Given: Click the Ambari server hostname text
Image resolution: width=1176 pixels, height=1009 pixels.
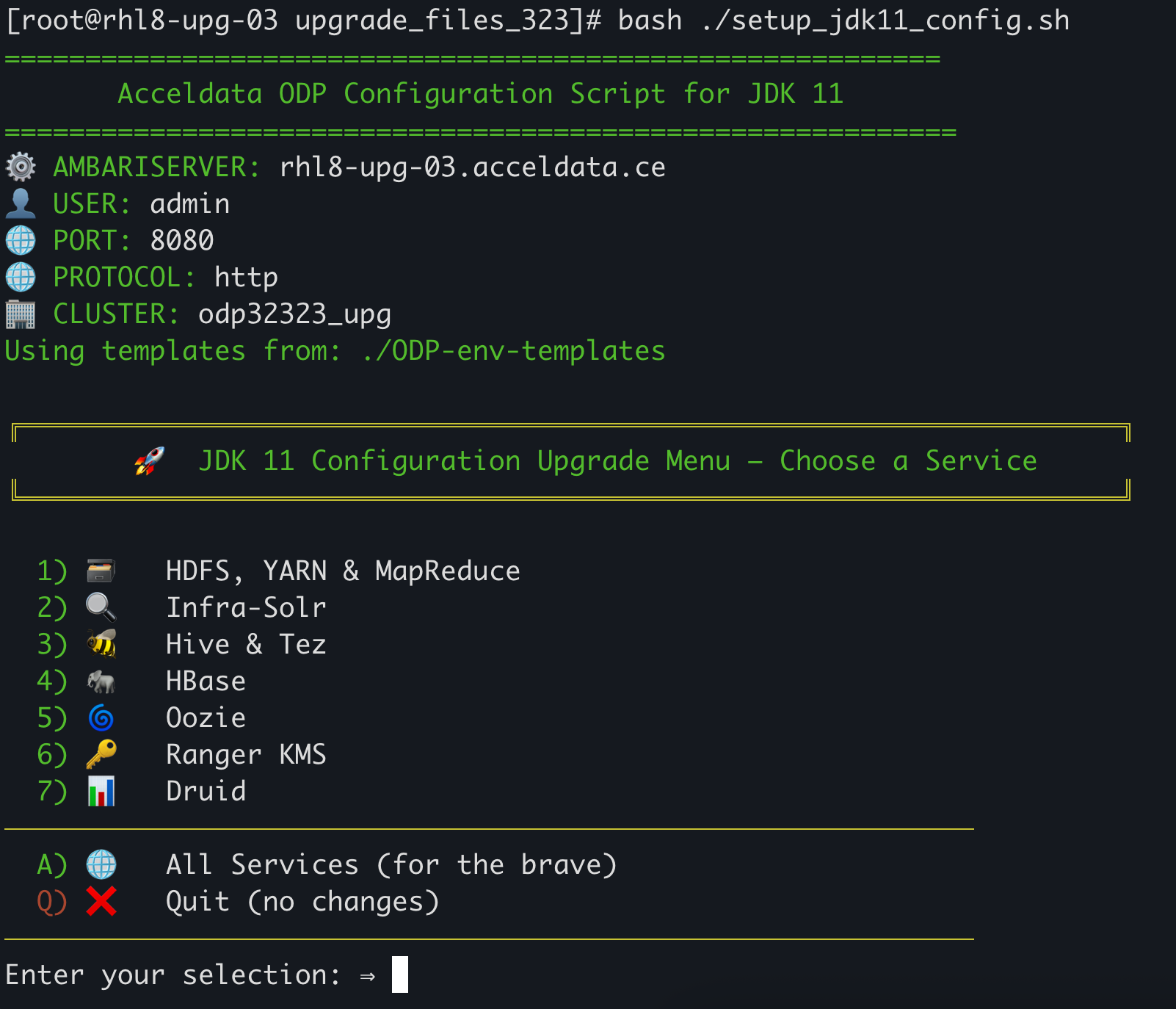Looking at the screenshot, I should coord(473,167).
